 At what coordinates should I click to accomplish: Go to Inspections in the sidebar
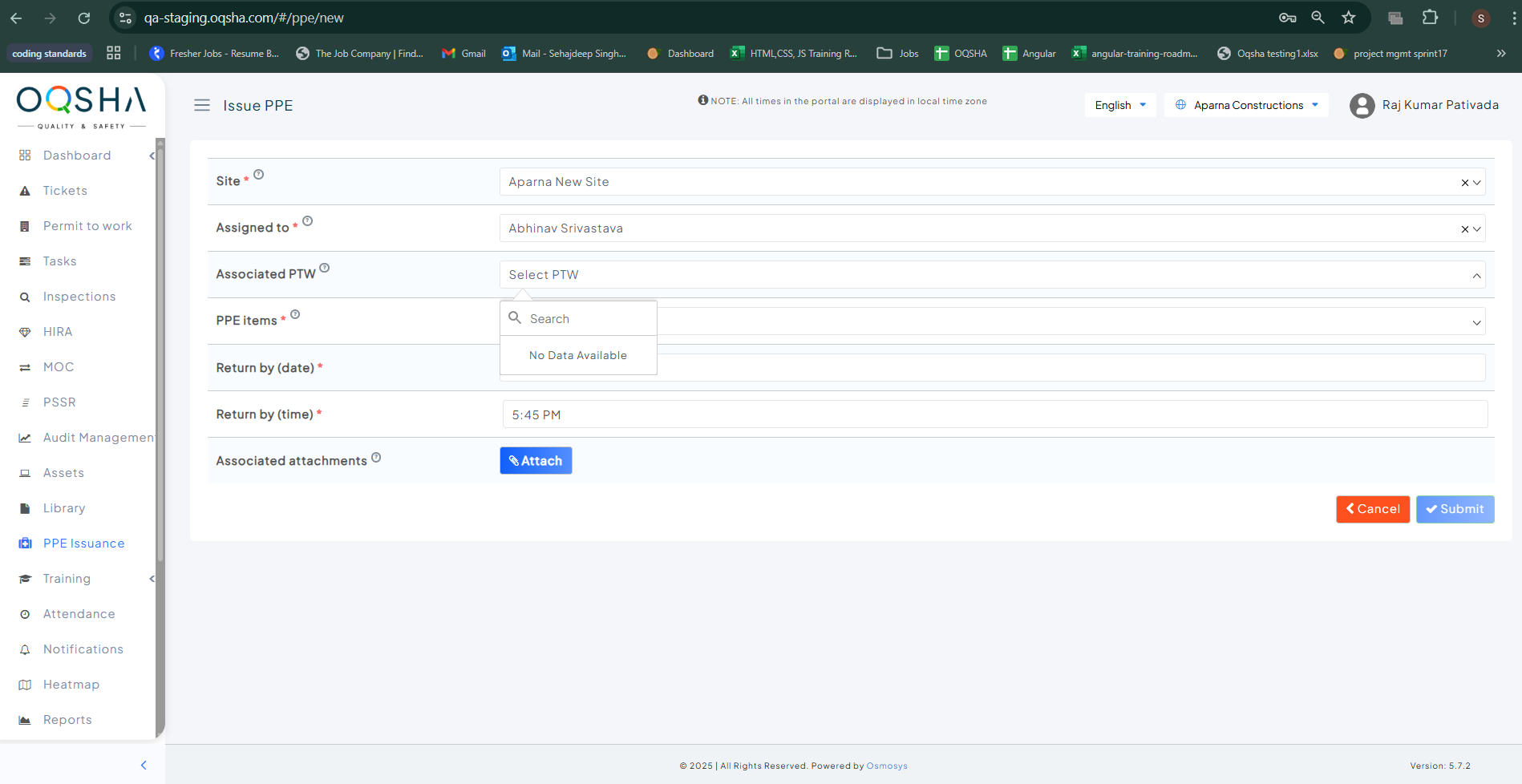[79, 297]
